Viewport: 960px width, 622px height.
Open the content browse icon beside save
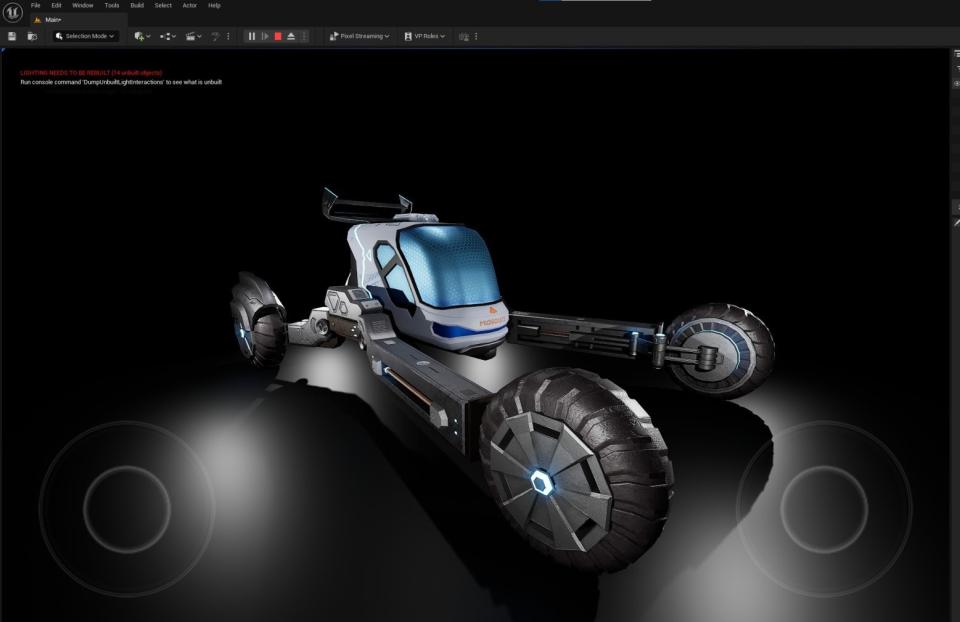coord(32,36)
